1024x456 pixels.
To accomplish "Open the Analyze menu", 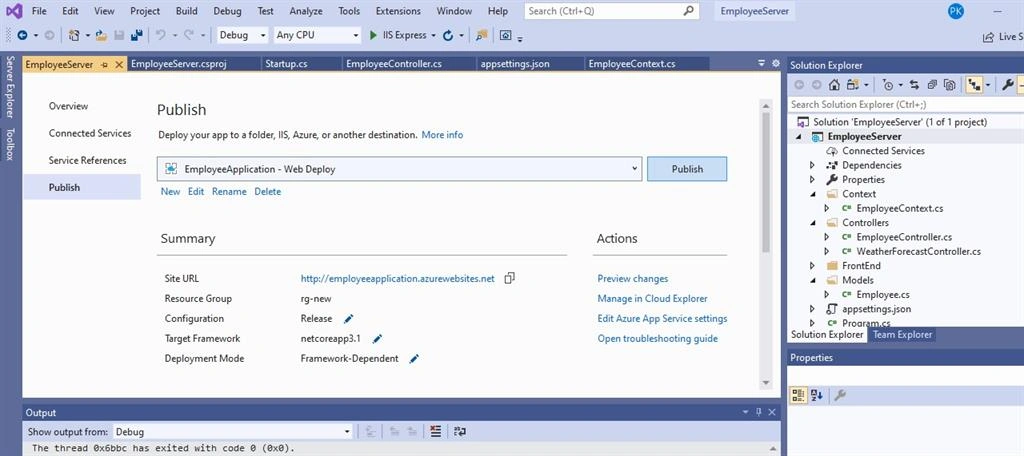I will click(x=306, y=11).
